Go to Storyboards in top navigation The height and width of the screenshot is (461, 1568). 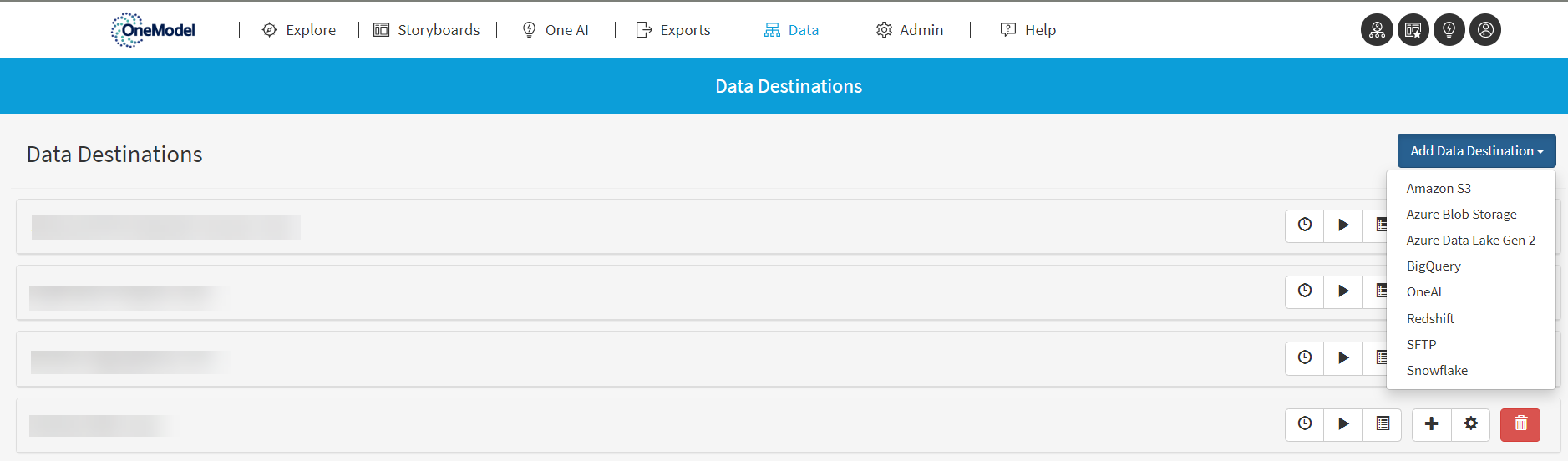pos(427,30)
